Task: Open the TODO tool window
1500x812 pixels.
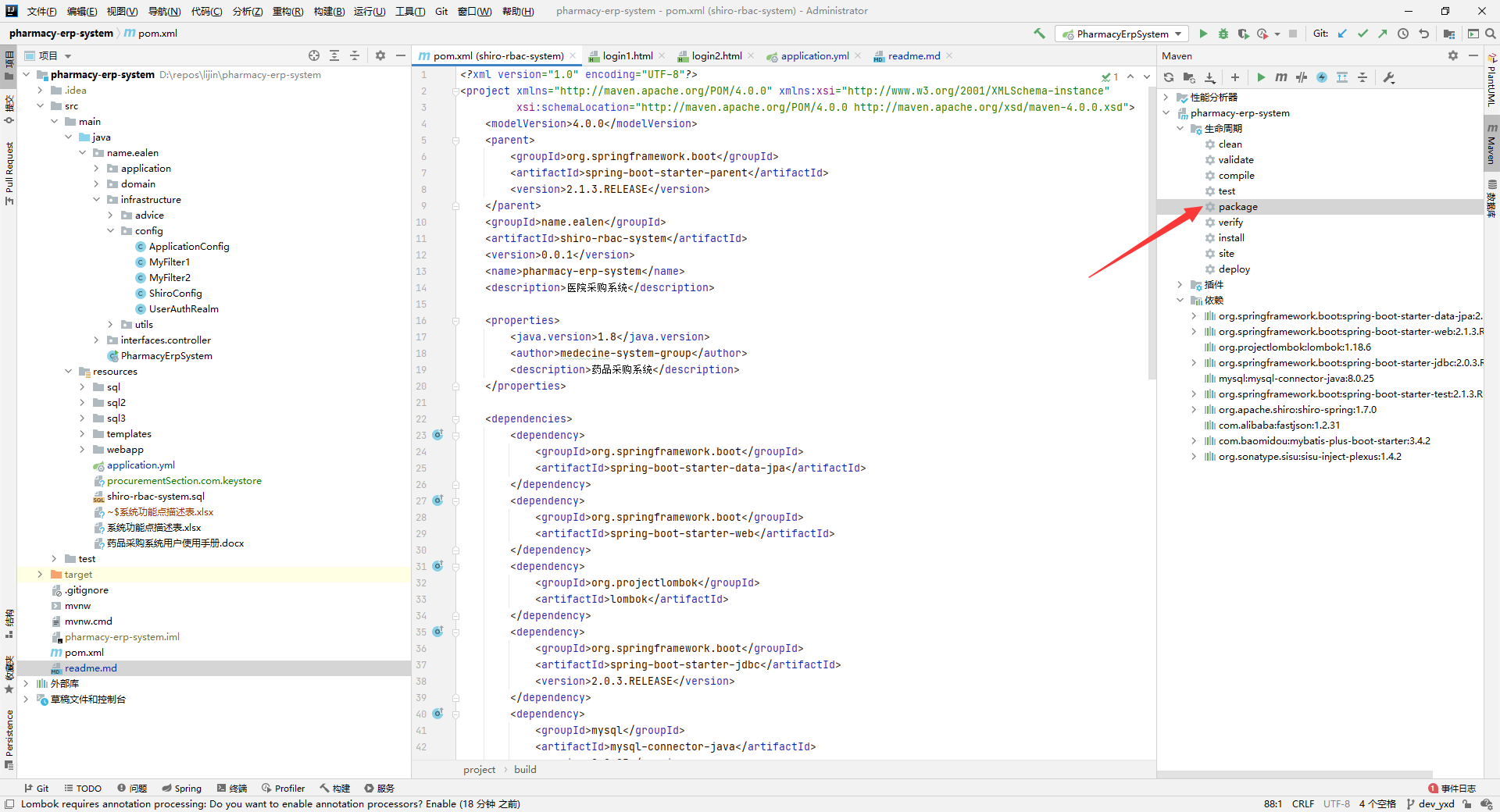Action: [83, 789]
